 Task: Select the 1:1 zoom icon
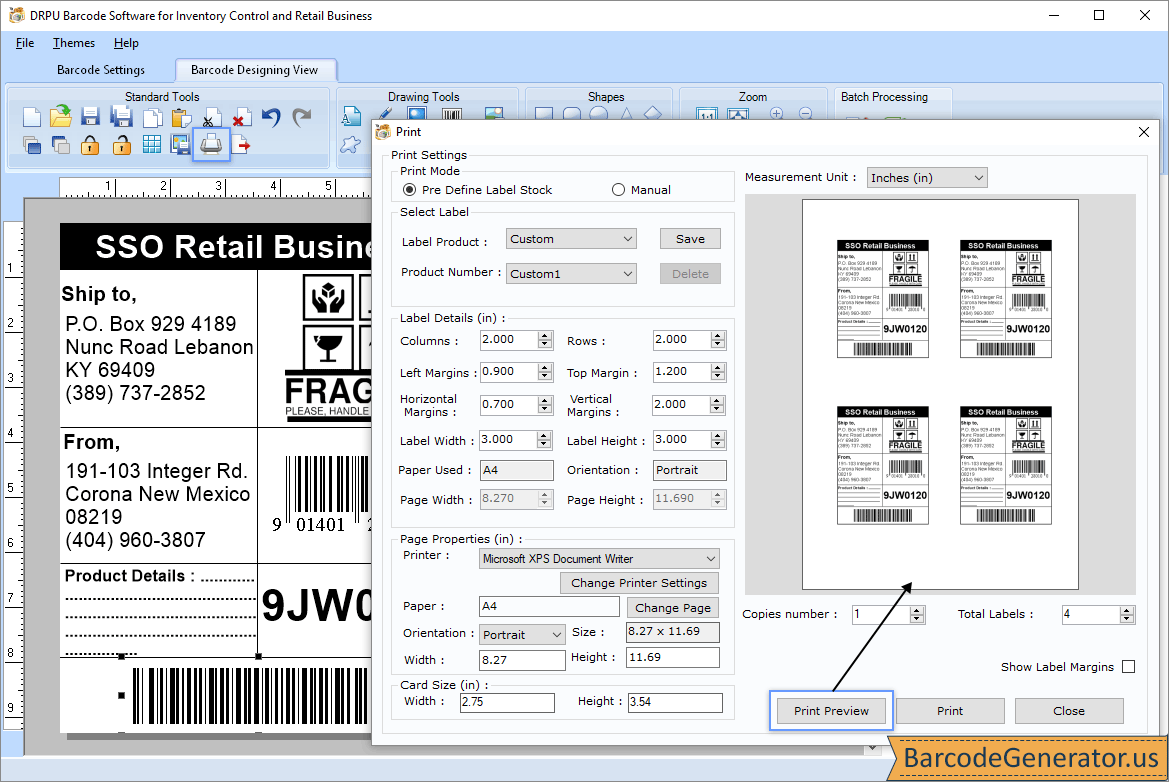tap(705, 114)
